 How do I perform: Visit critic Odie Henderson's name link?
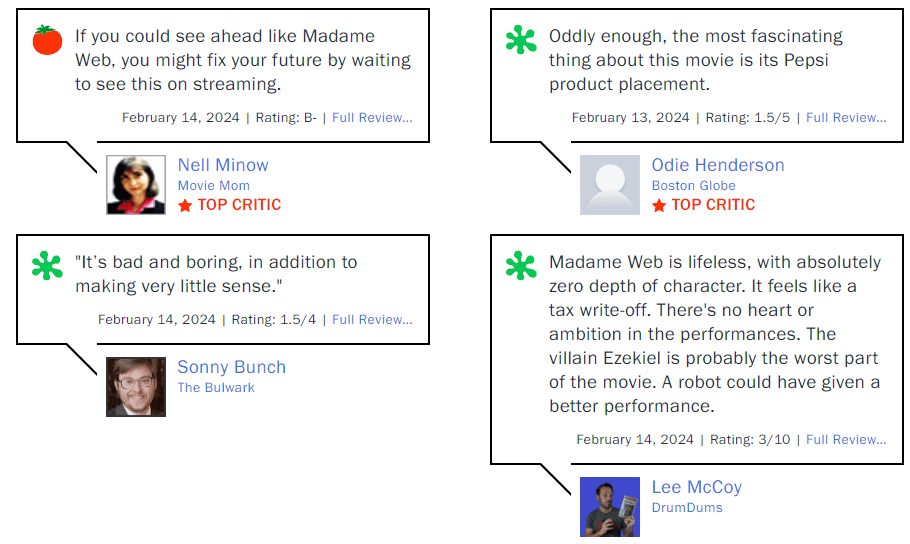point(718,165)
